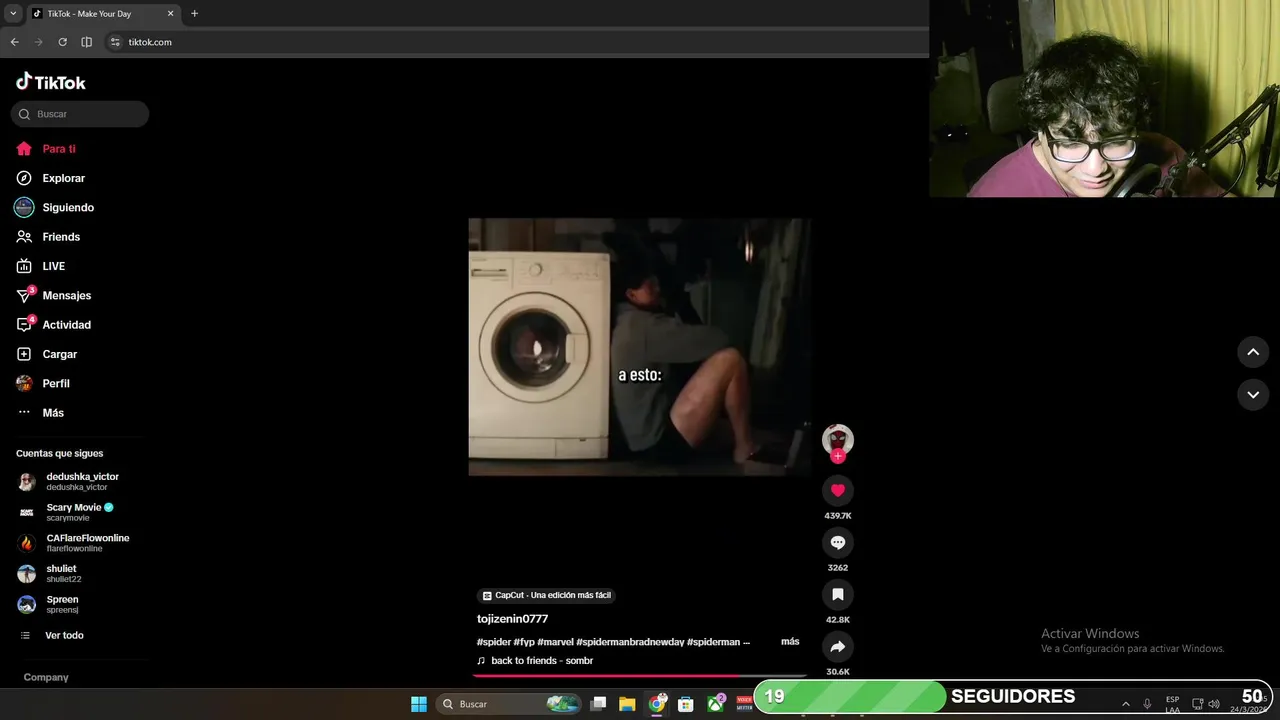
Task: Click the microphone tray icon
Action: click(1147, 704)
